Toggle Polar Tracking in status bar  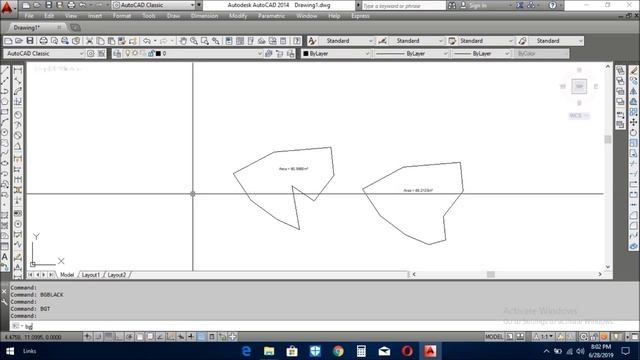click(129, 337)
